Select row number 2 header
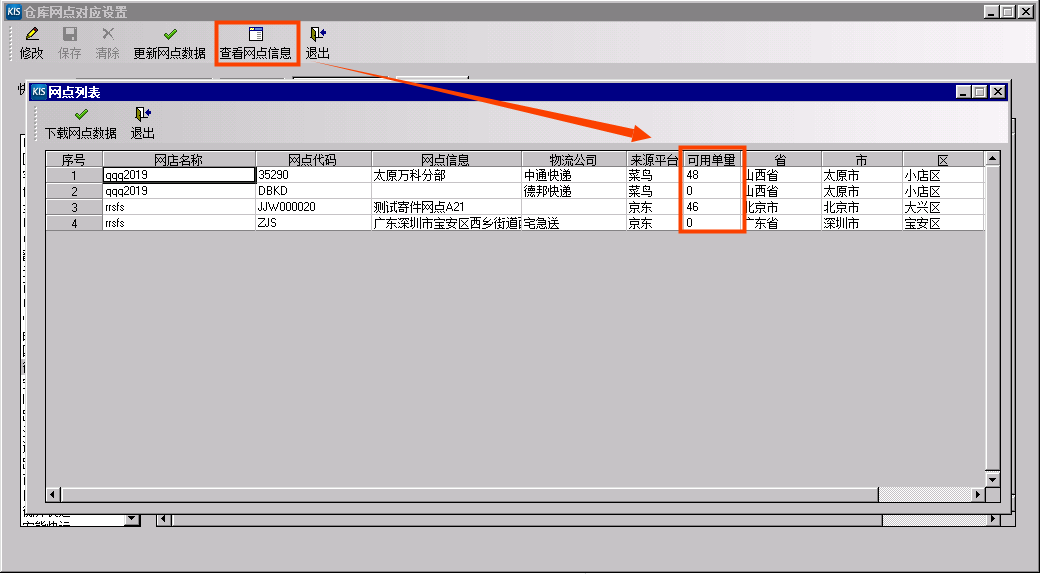 click(x=74, y=191)
